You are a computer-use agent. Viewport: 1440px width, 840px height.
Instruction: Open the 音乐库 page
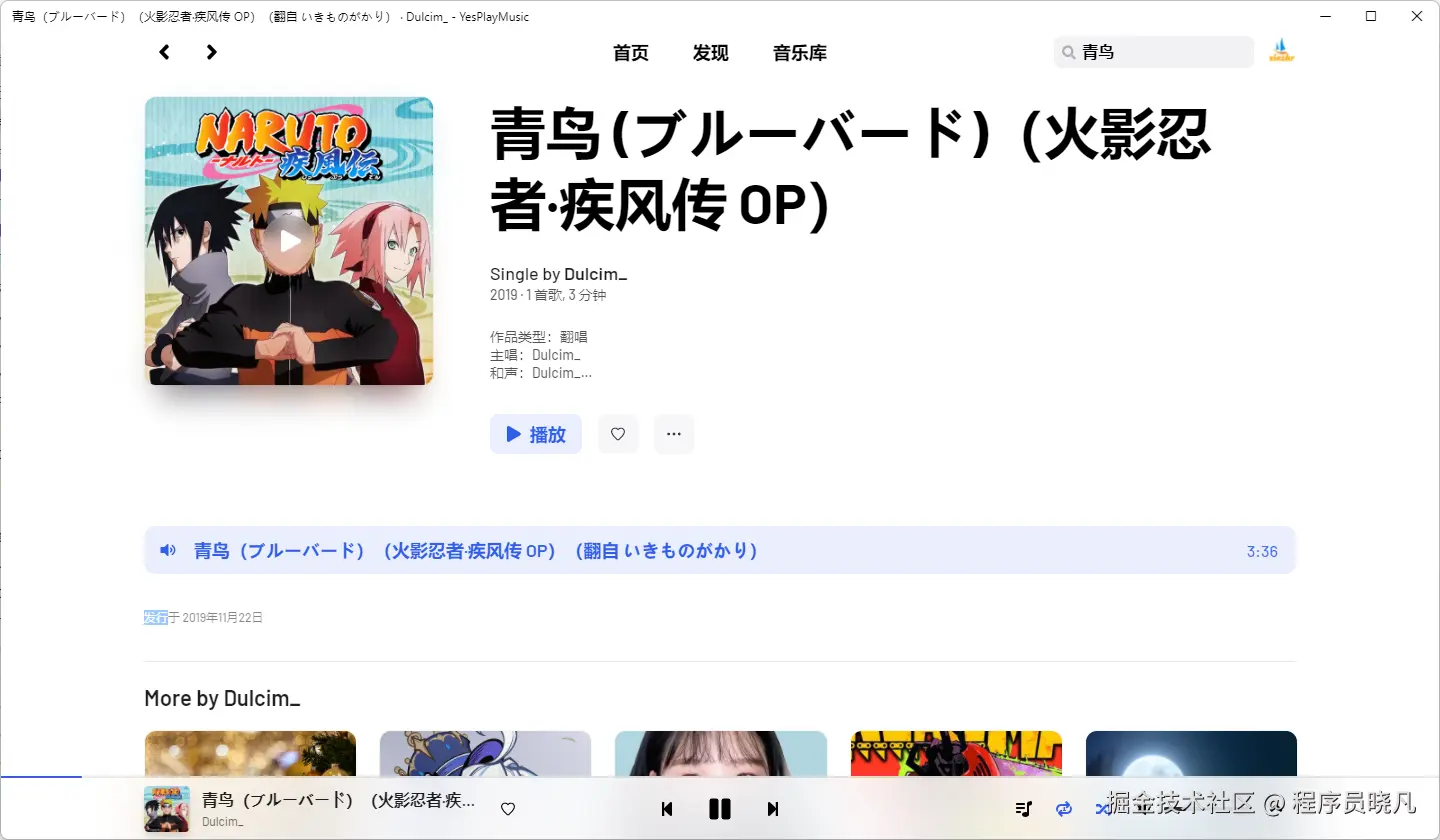click(x=799, y=53)
